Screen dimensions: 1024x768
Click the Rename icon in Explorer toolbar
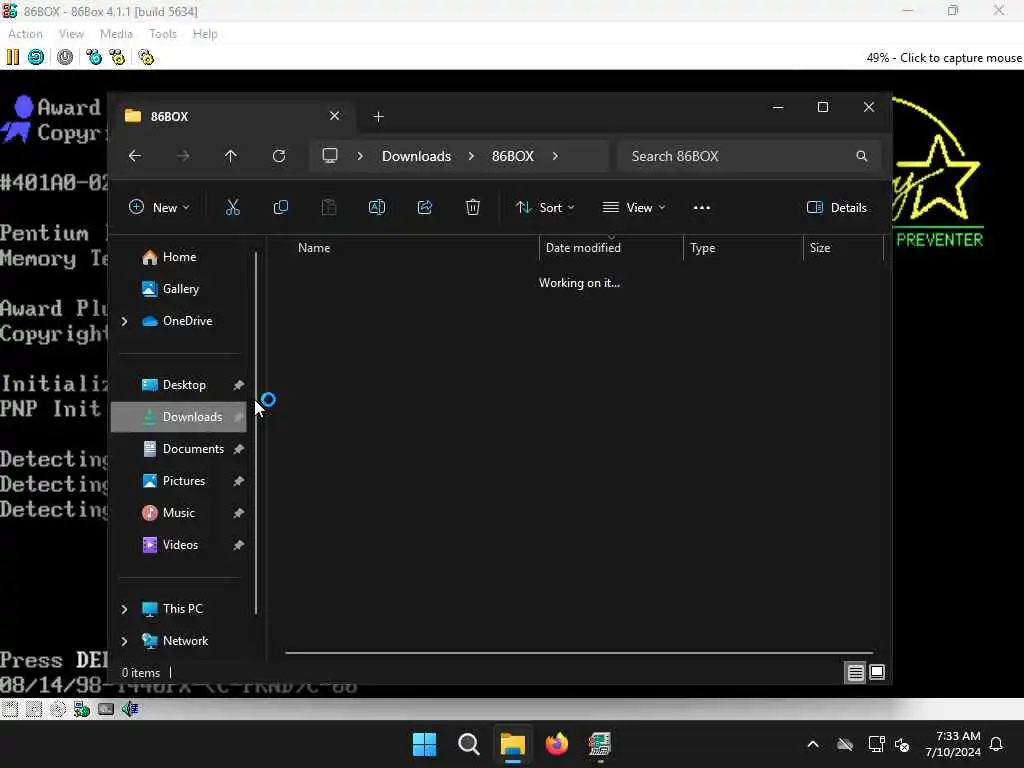point(377,208)
